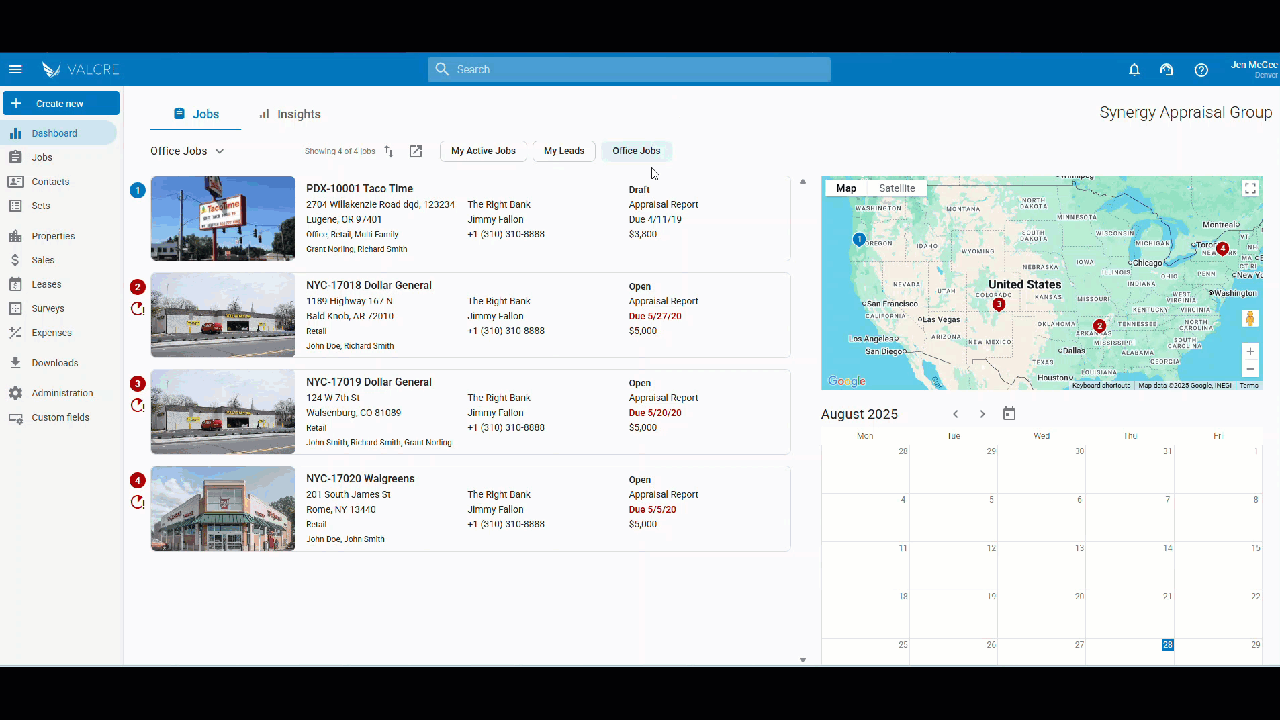Click map marker 2 in Arkansas
This screenshot has height=720, width=1280.
[x=1100, y=326]
